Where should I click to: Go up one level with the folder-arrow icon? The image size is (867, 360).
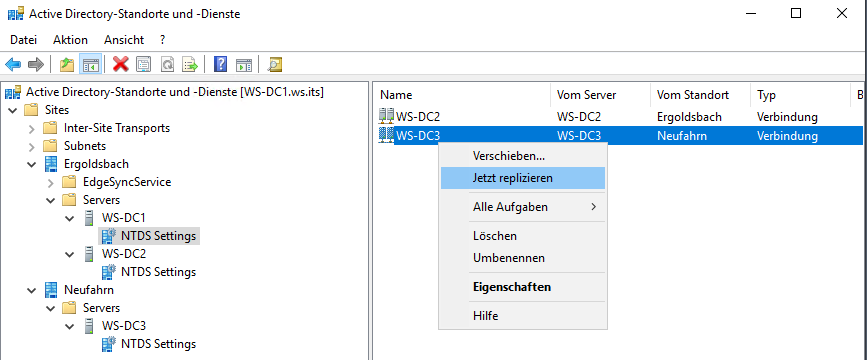tap(67, 65)
